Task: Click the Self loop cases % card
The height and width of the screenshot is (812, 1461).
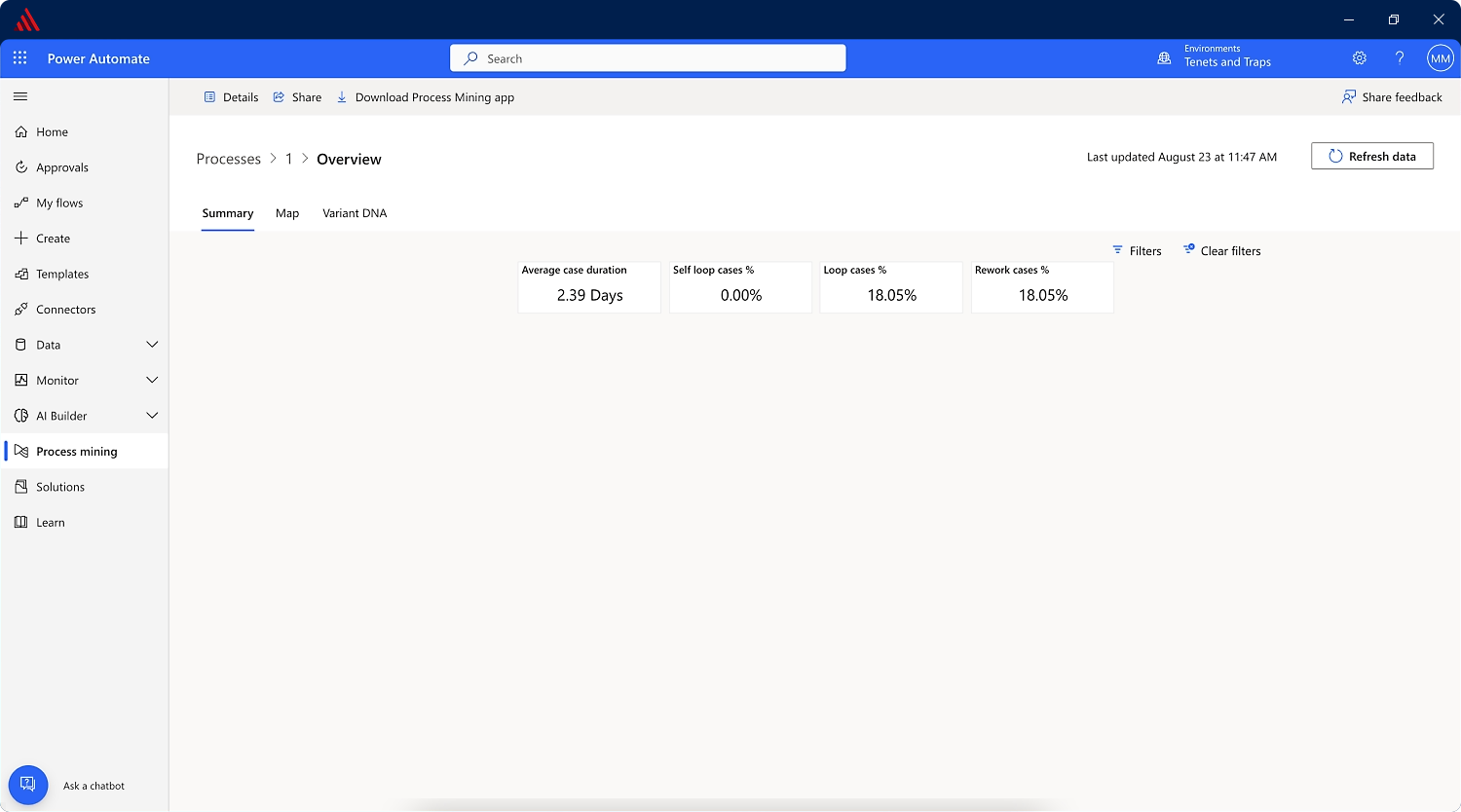Action: click(740, 287)
